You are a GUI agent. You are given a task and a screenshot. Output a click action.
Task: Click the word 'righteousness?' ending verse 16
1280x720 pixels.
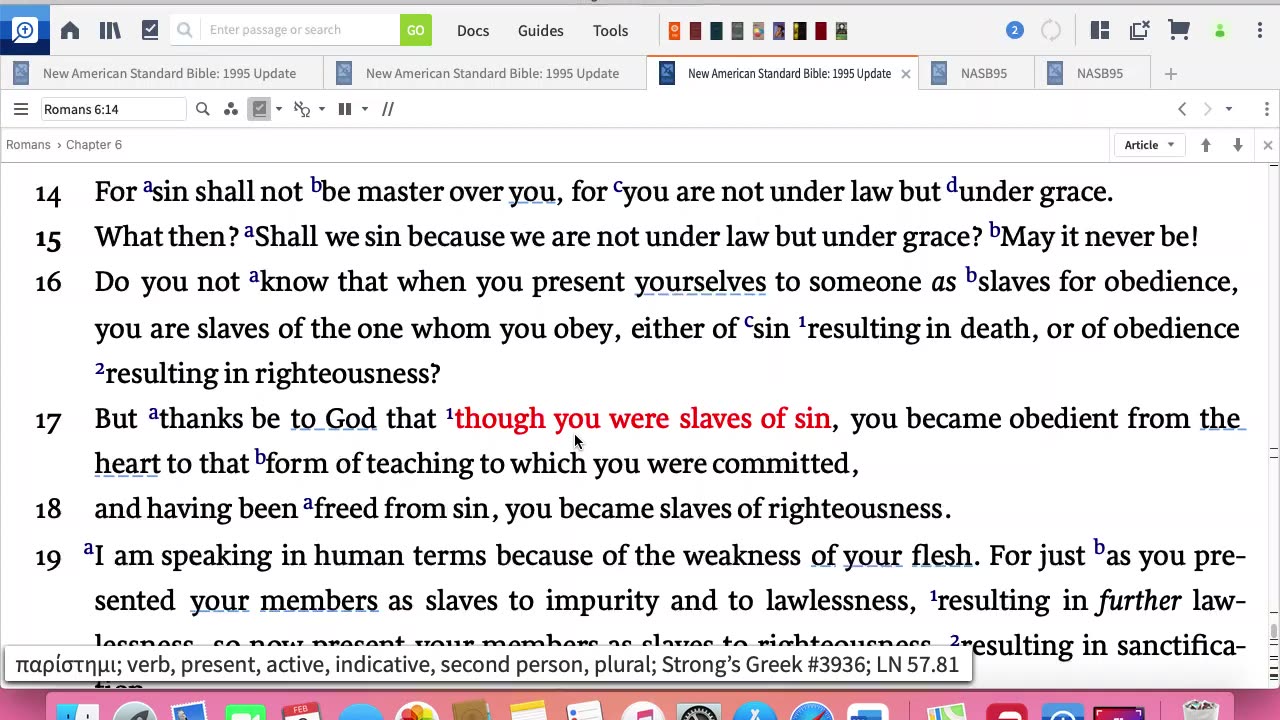348,374
